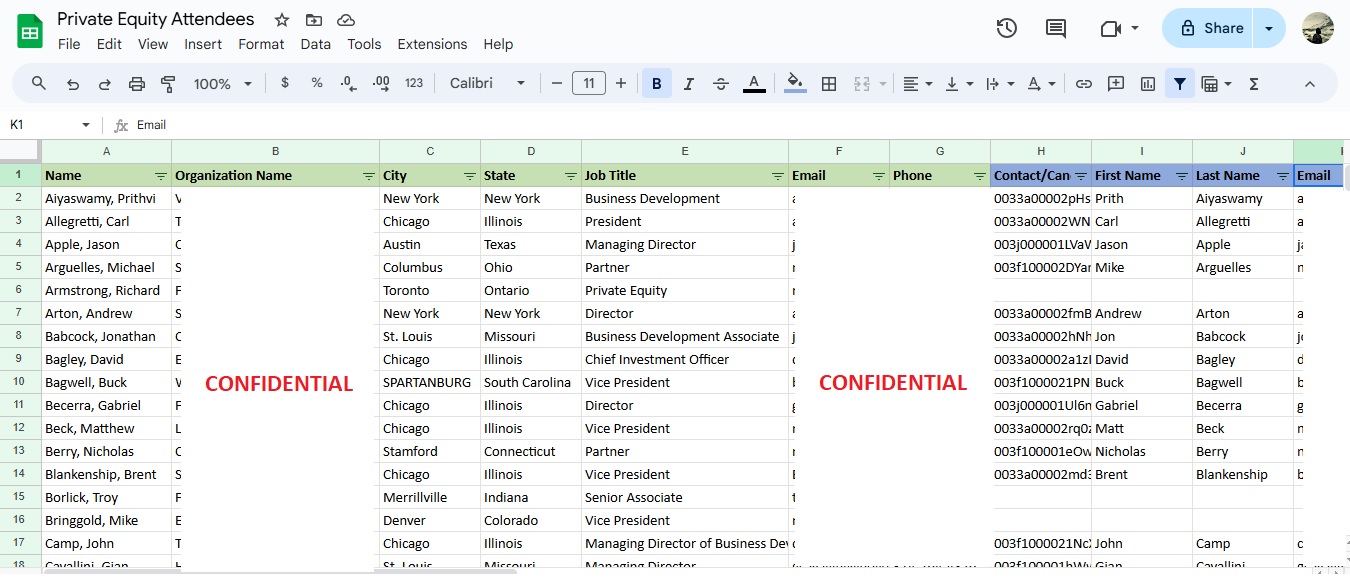Open zoom level 100% dropdown
The image size is (1350, 580).
[x=222, y=84]
